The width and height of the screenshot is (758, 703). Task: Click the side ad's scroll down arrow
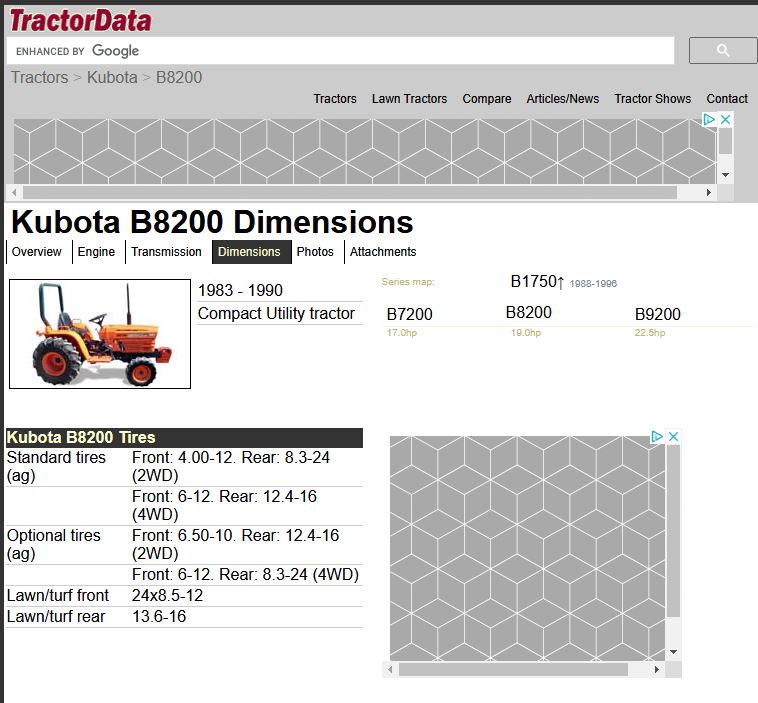coord(673,652)
